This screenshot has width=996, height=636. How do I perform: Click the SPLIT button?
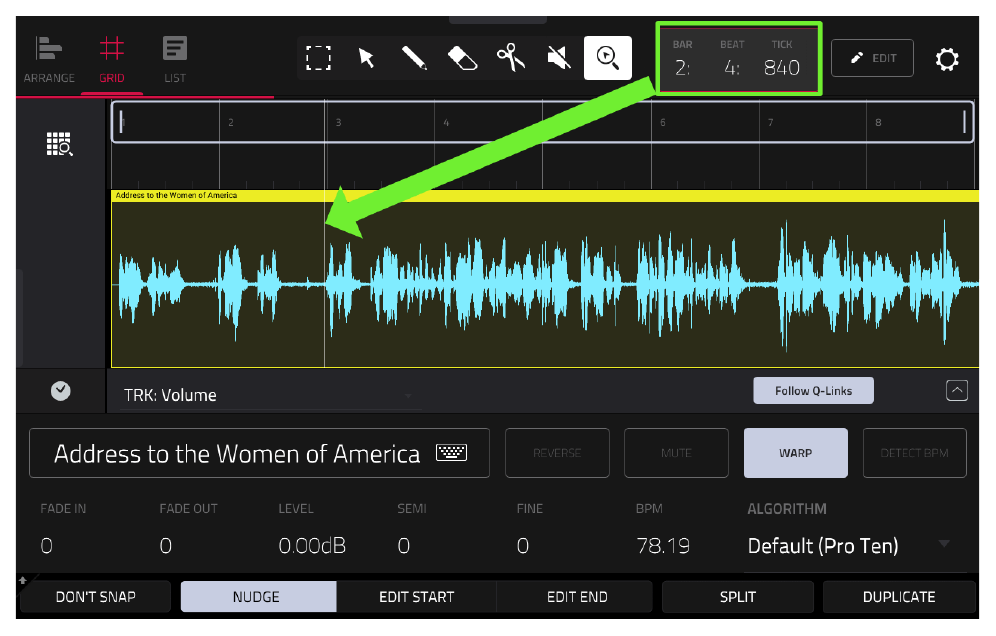737,597
